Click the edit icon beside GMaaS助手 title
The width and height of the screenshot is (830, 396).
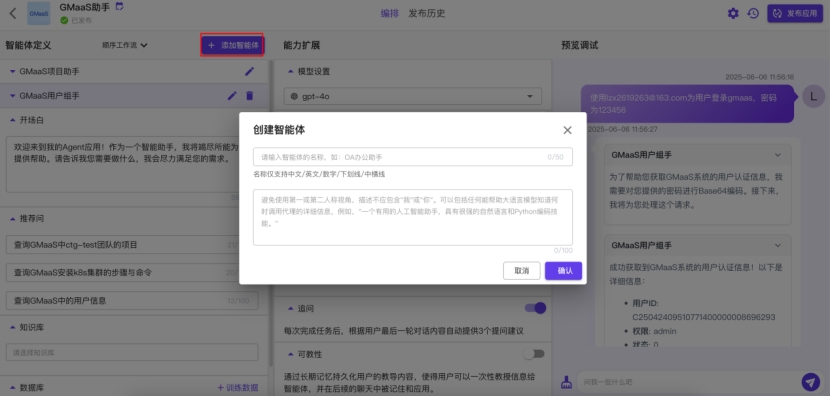pos(120,6)
